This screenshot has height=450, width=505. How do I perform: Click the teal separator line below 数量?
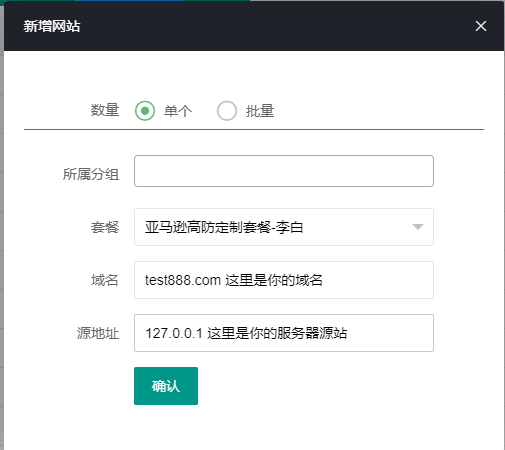pyautogui.click(x=254, y=129)
